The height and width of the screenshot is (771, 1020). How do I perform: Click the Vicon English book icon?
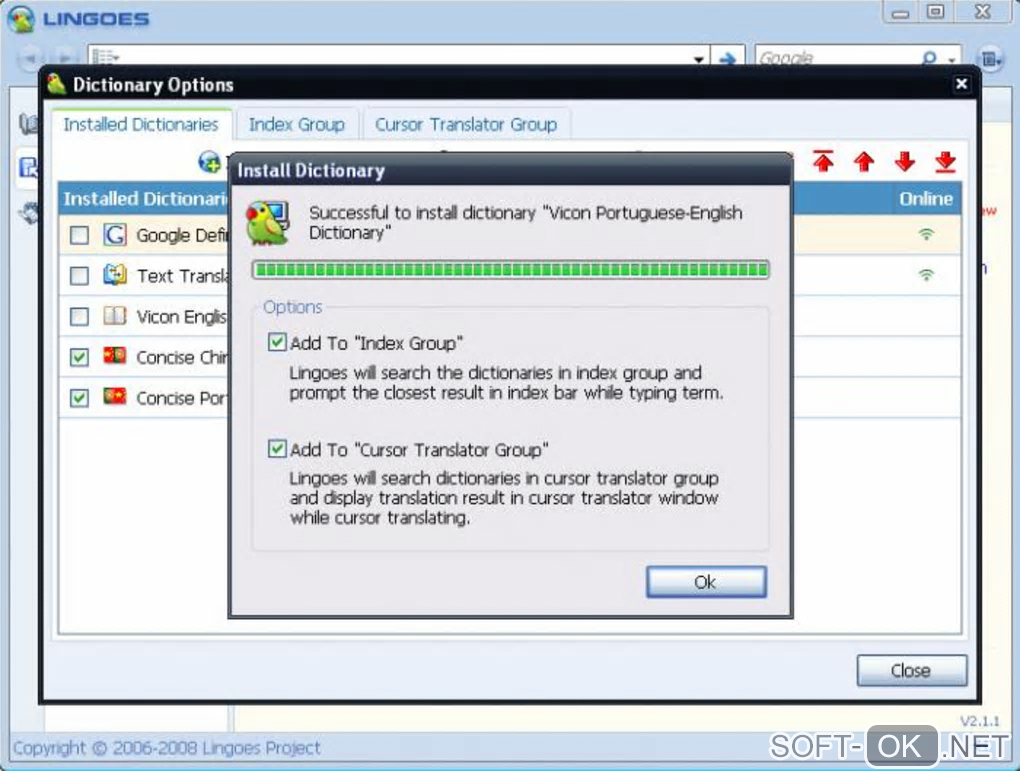tap(115, 316)
